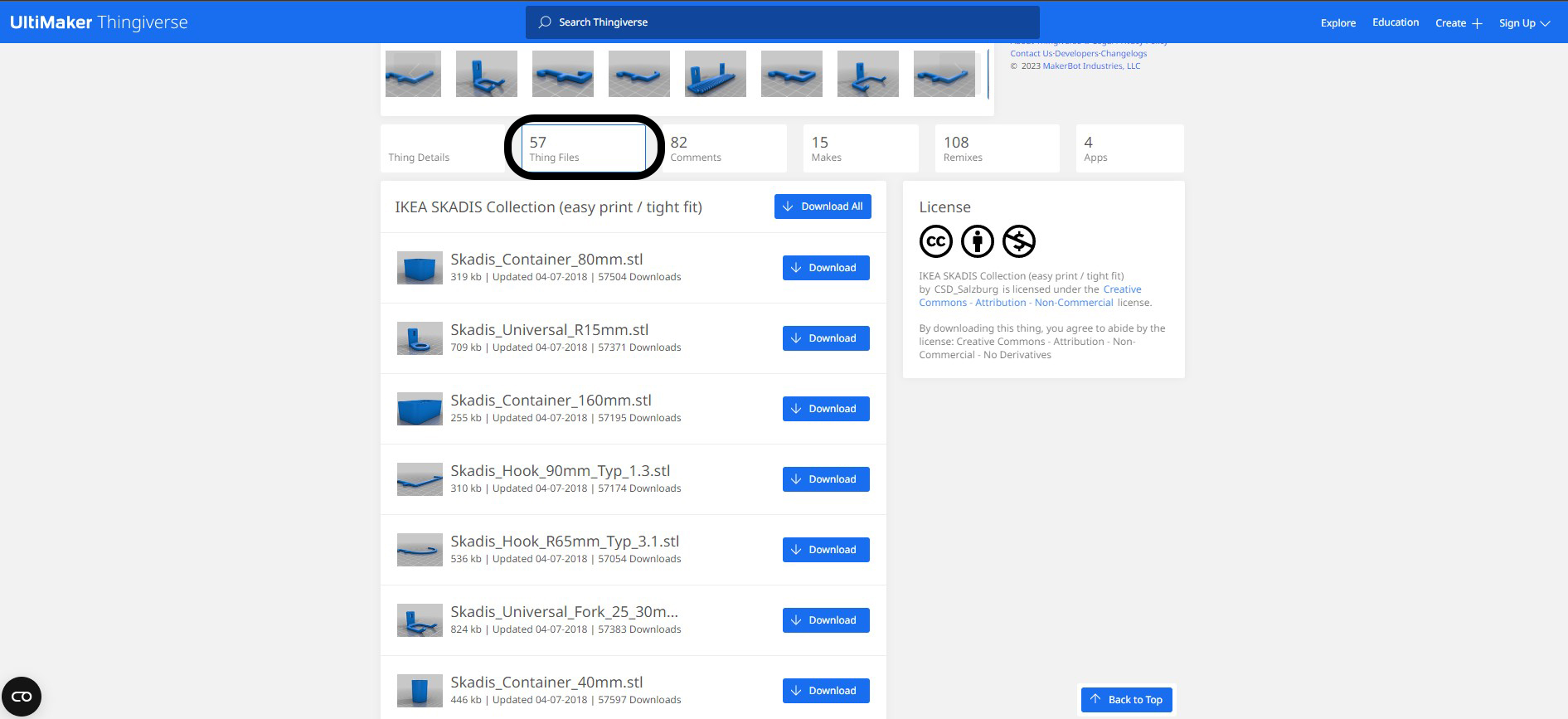View the 108 Remixes tab
Viewport: 1568px width, 719px height.
[998, 148]
